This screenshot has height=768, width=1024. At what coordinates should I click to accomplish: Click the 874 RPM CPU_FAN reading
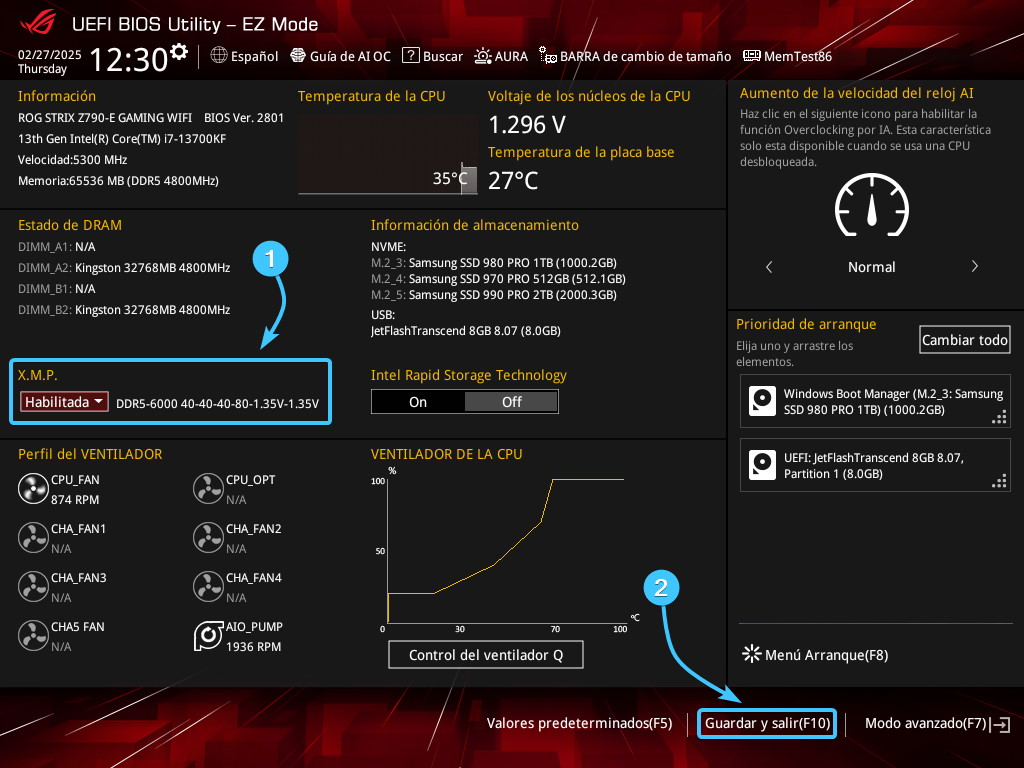point(75,500)
